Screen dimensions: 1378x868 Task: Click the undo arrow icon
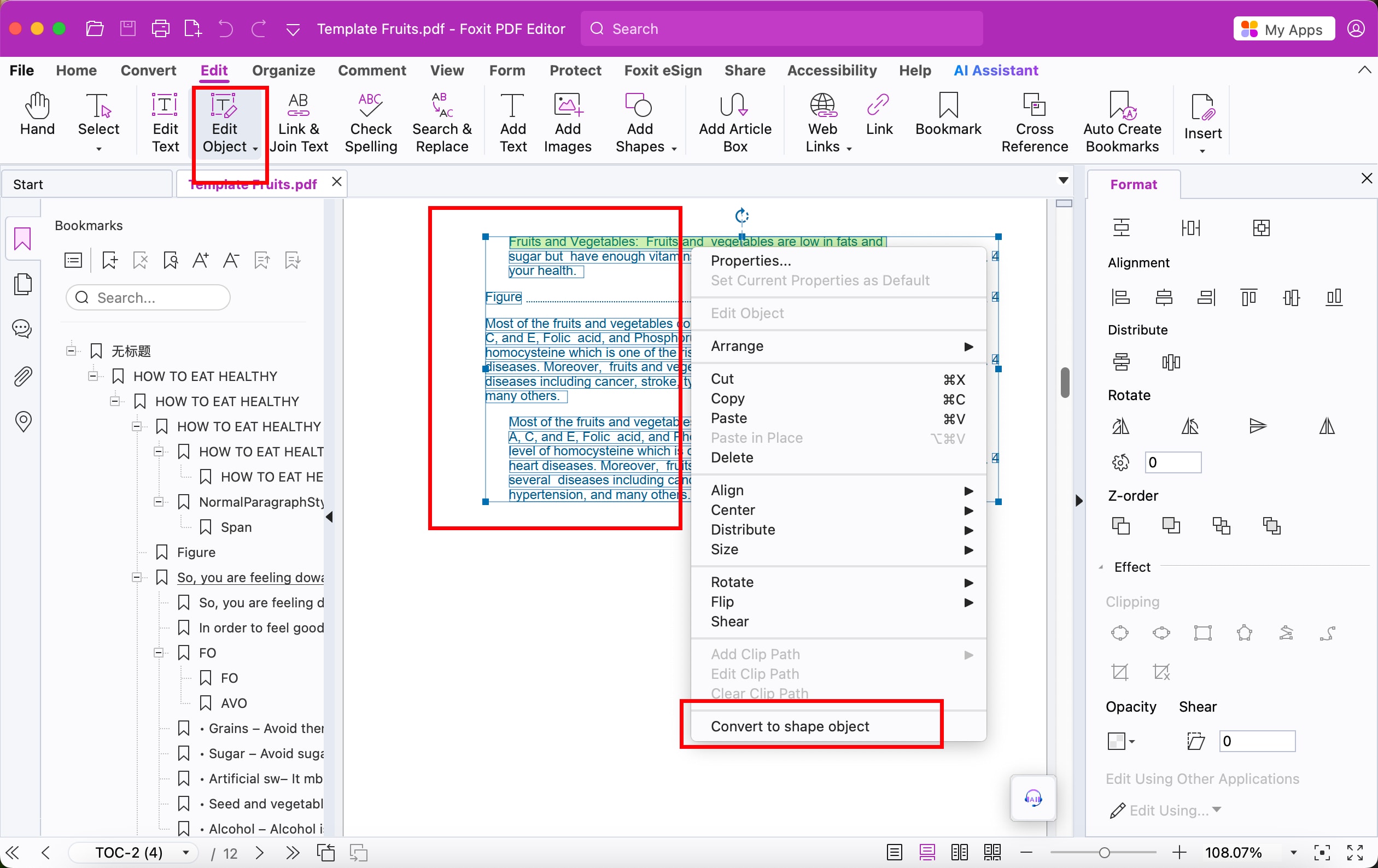pyautogui.click(x=225, y=28)
